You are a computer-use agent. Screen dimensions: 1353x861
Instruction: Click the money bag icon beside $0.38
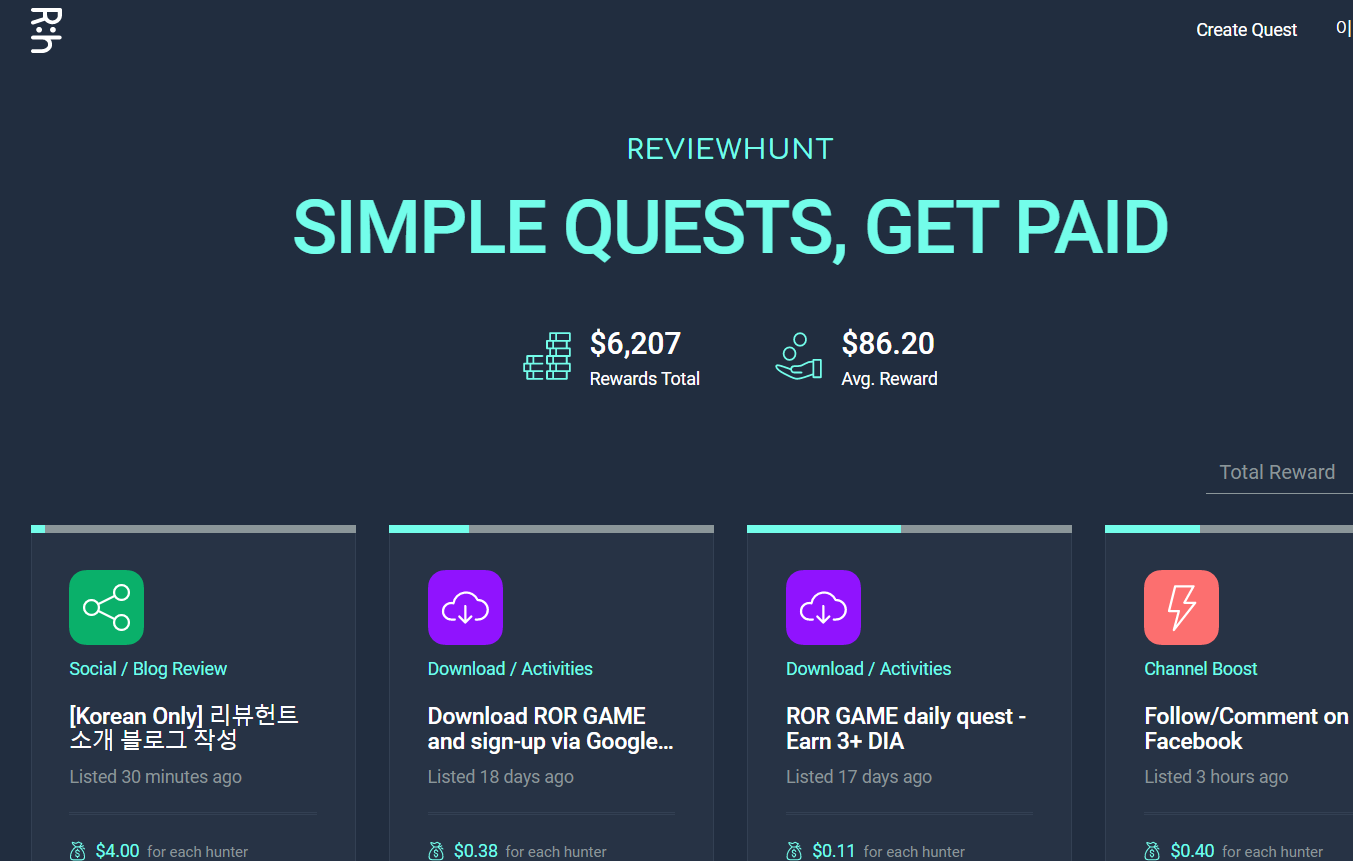click(x=436, y=851)
